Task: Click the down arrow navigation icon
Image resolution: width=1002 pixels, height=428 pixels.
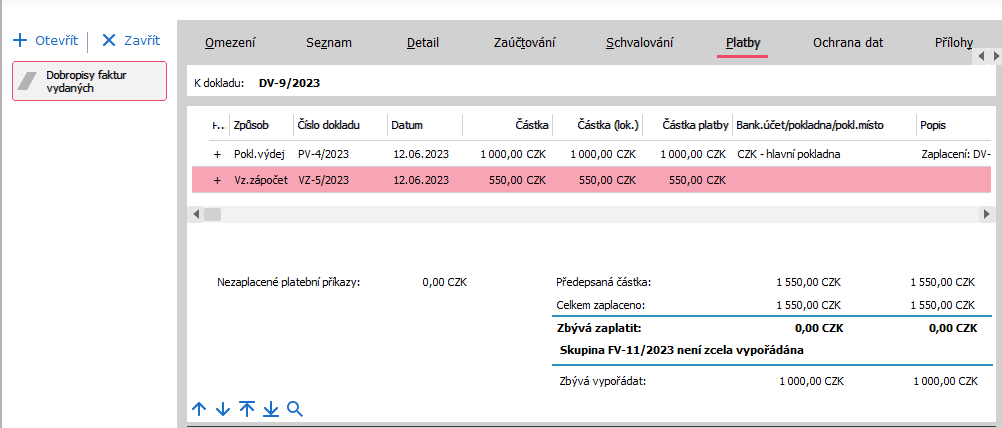Action: (223, 409)
